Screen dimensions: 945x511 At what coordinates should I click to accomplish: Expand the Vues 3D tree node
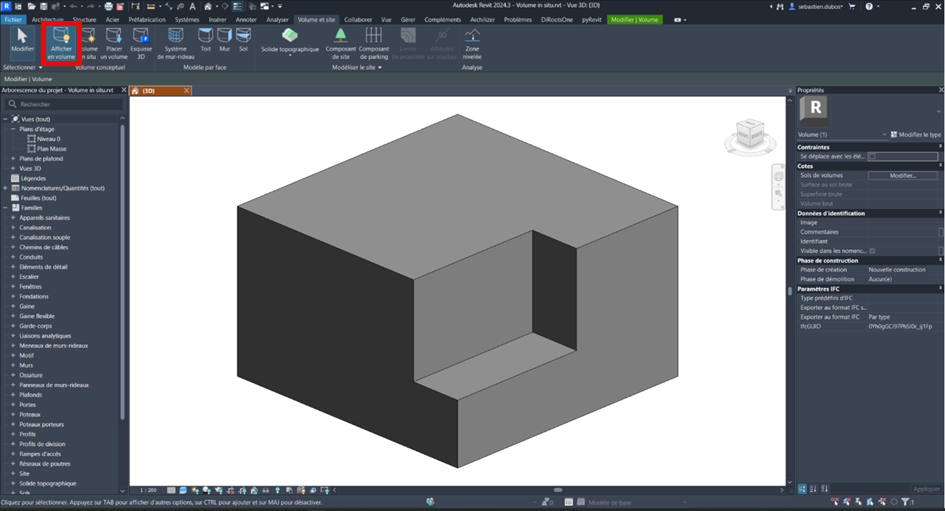(14, 168)
